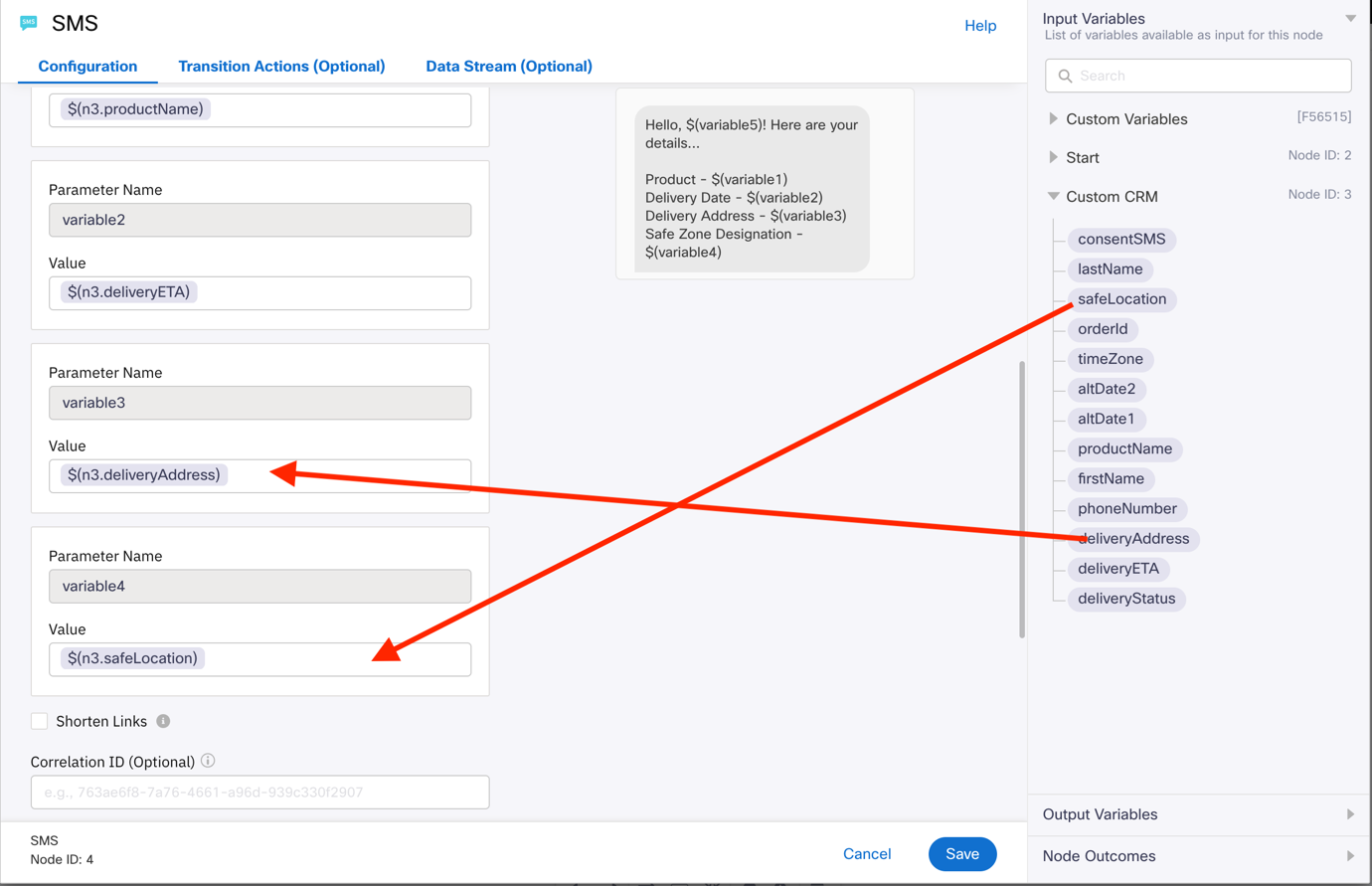The height and width of the screenshot is (886, 1372).
Task: Expand the Start node variables
Action: pyautogui.click(x=1053, y=157)
